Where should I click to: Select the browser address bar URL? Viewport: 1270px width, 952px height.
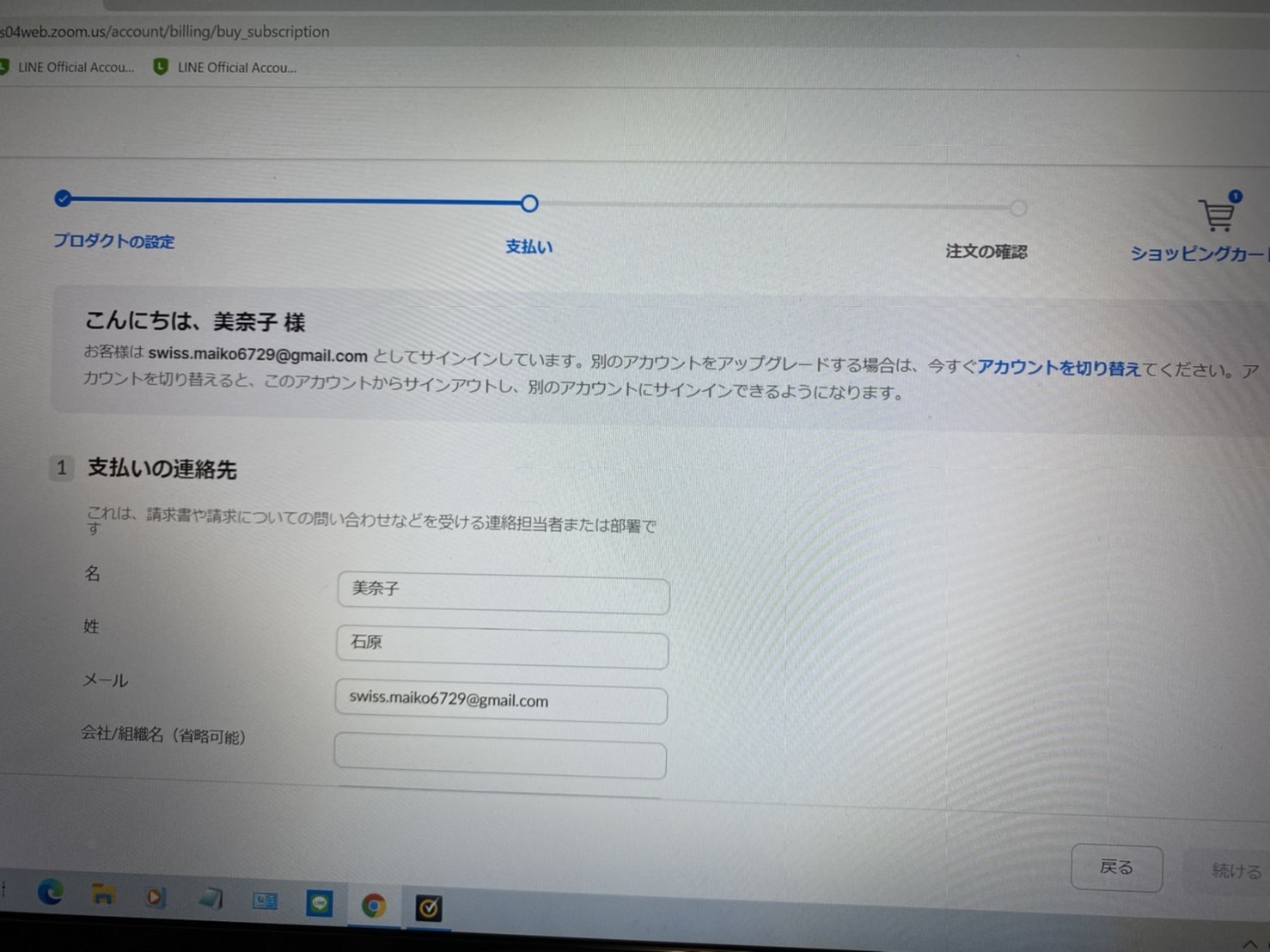(165, 32)
